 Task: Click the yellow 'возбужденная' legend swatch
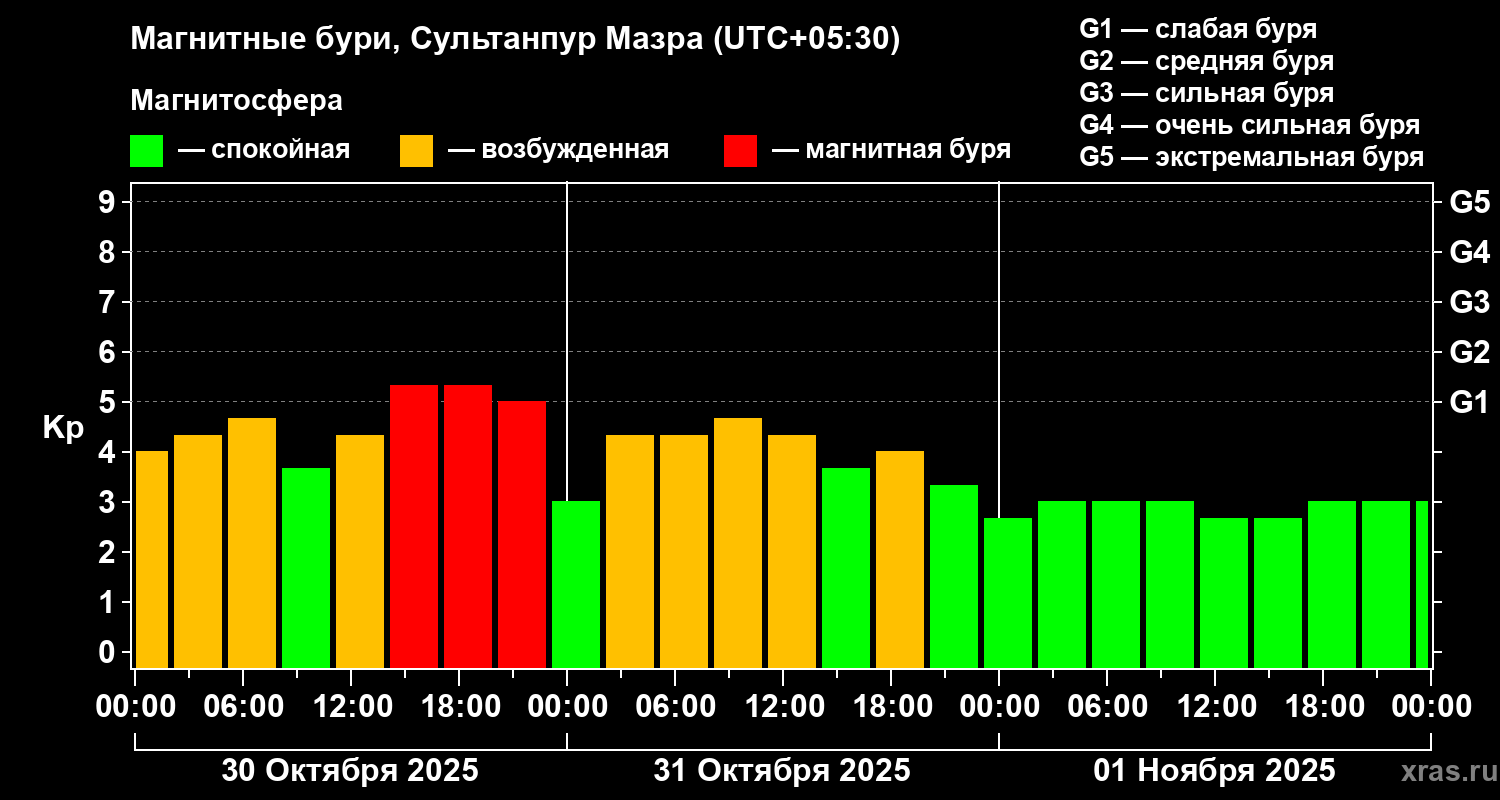pyautogui.click(x=416, y=150)
